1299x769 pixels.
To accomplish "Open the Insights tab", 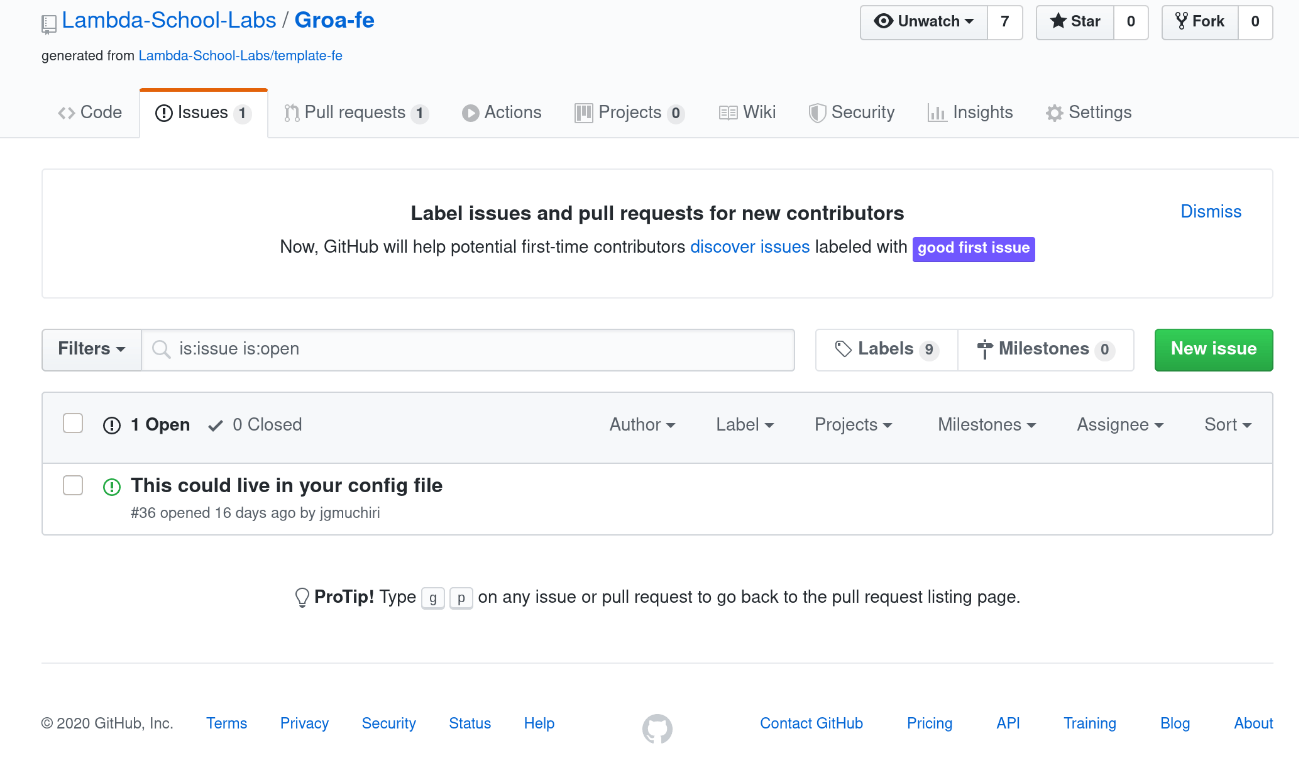I will [x=970, y=113].
